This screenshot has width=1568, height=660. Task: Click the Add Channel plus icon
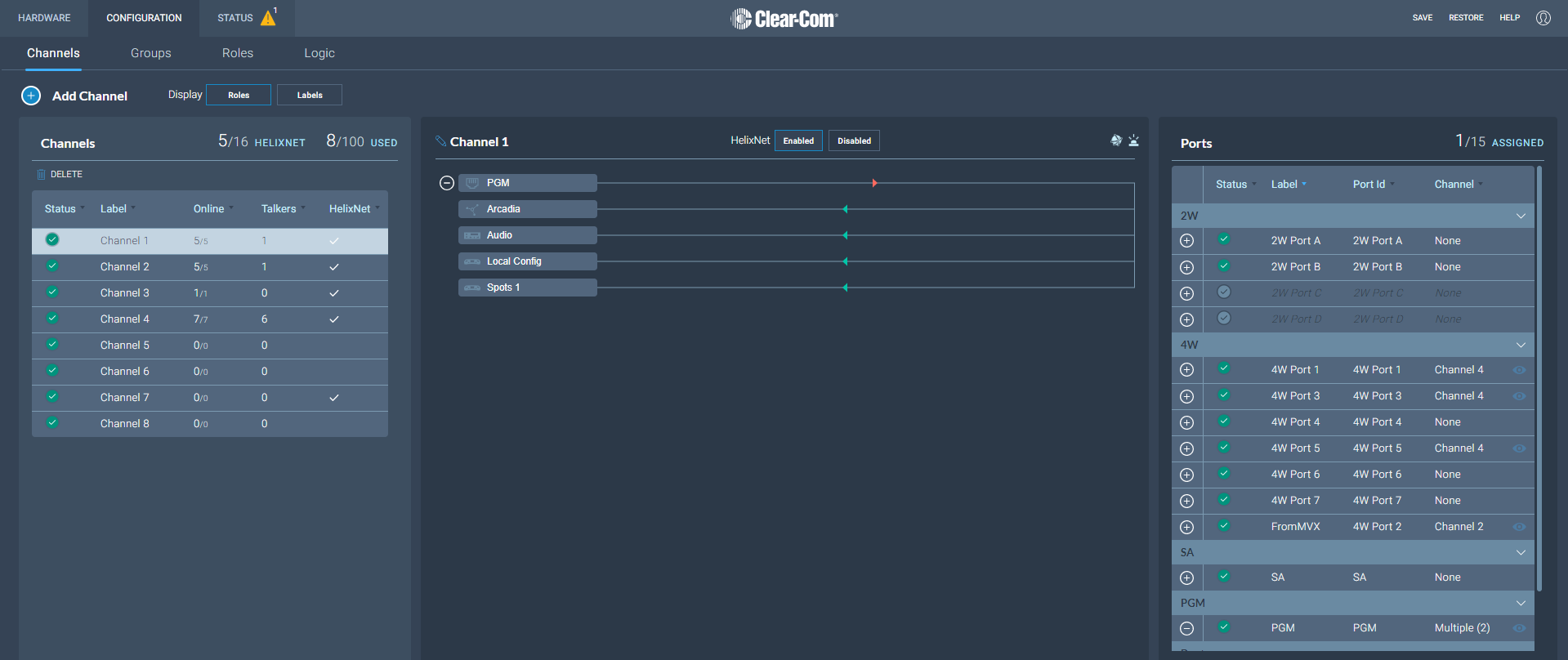pyautogui.click(x=31, y=96)
